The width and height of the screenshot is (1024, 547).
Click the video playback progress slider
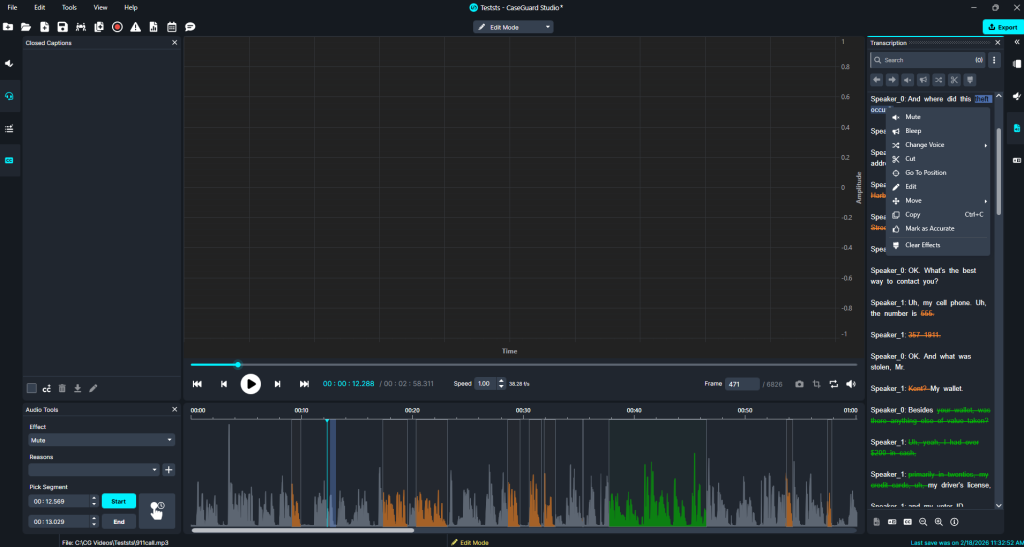(x=523, y=365)
